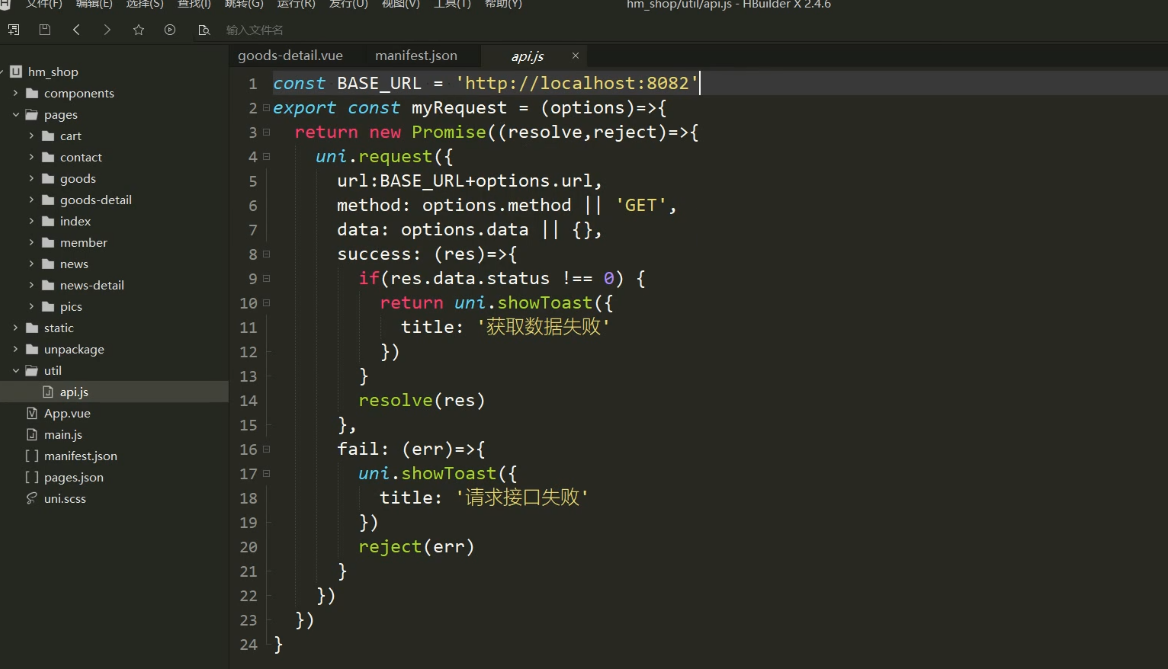Fold code at line 9 marker
Image resolution: width=1168 pixels, height=669 pixels.
click(267, 279)
